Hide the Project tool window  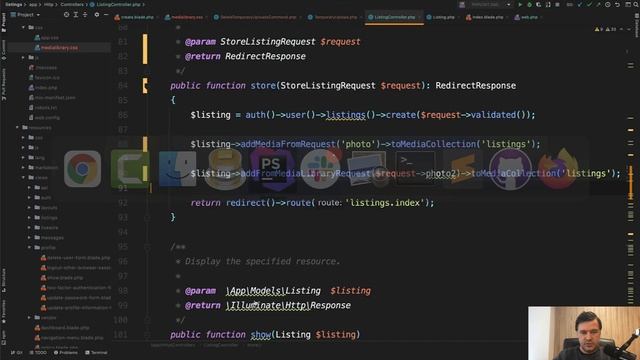[106, 15]
